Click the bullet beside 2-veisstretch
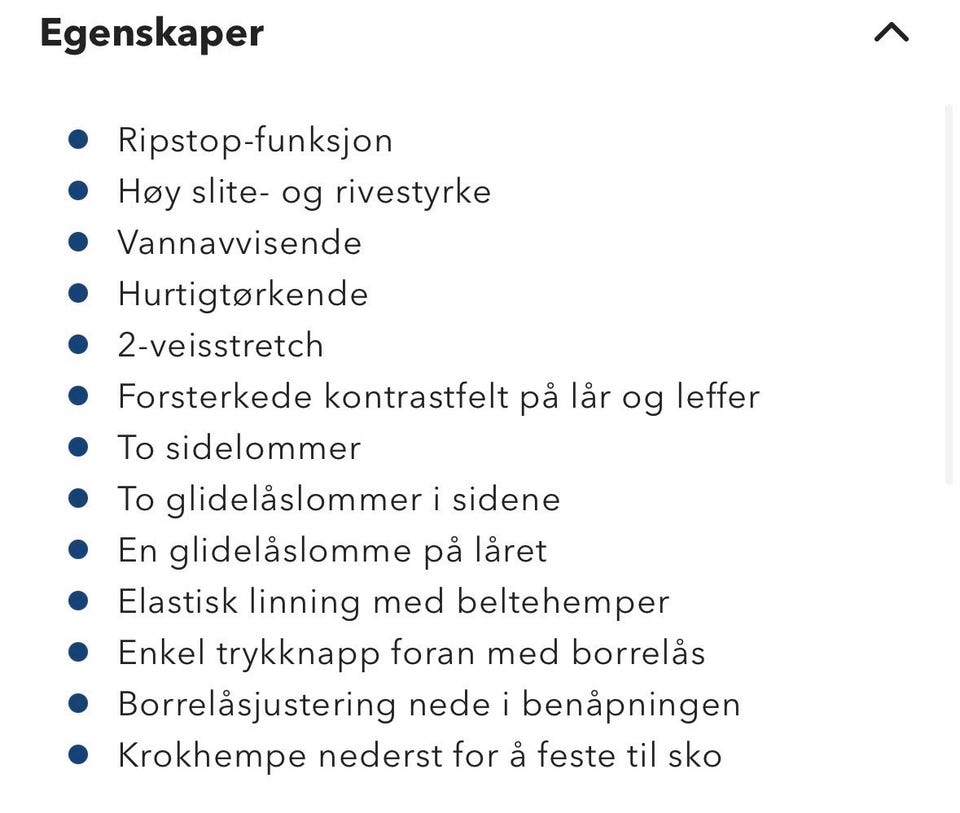Viewport: 960px width, 813px height. [x=78, y=344]
